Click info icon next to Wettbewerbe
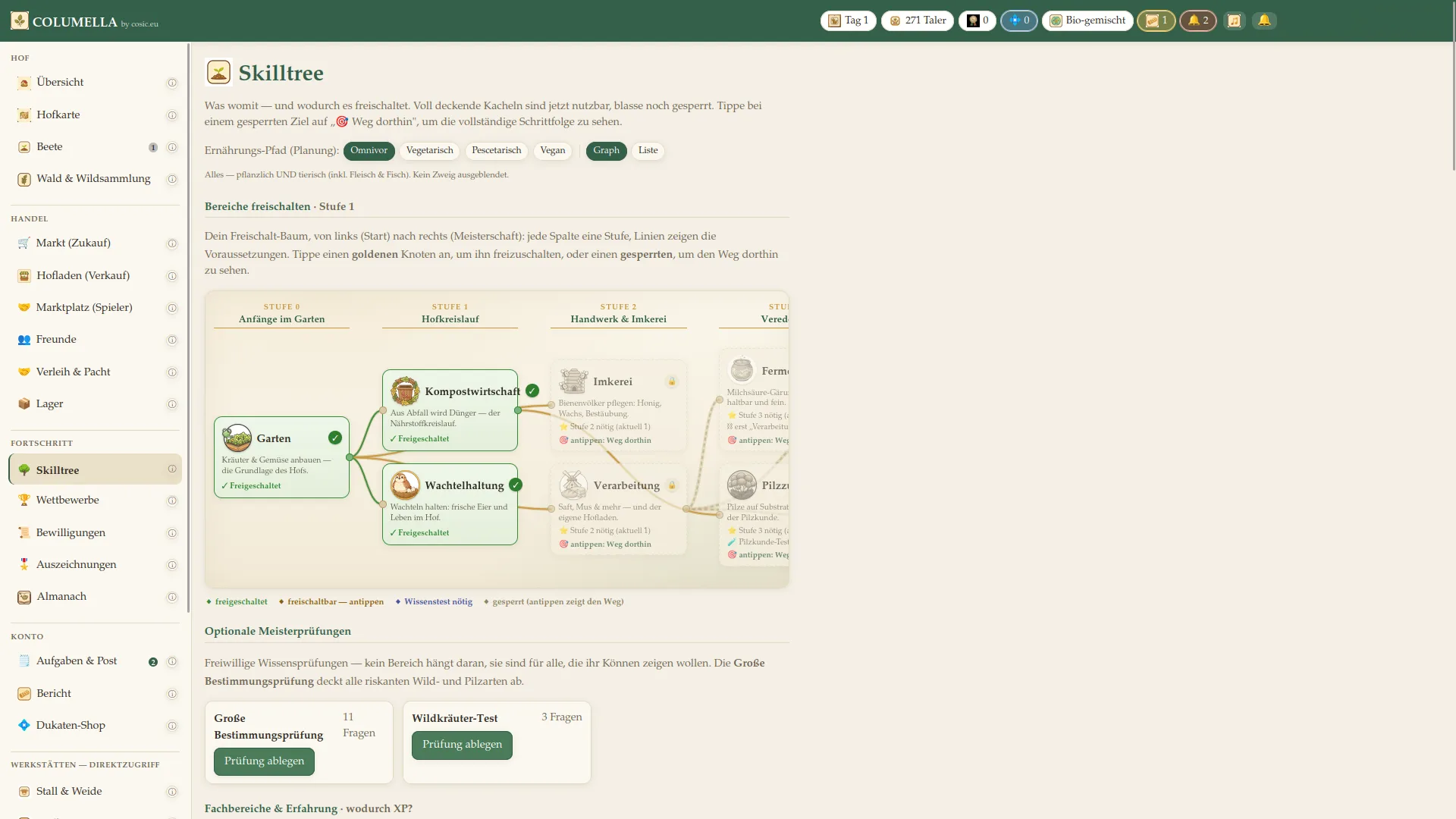This screenshot has width=1456, height=819. [x=172, y=500]
